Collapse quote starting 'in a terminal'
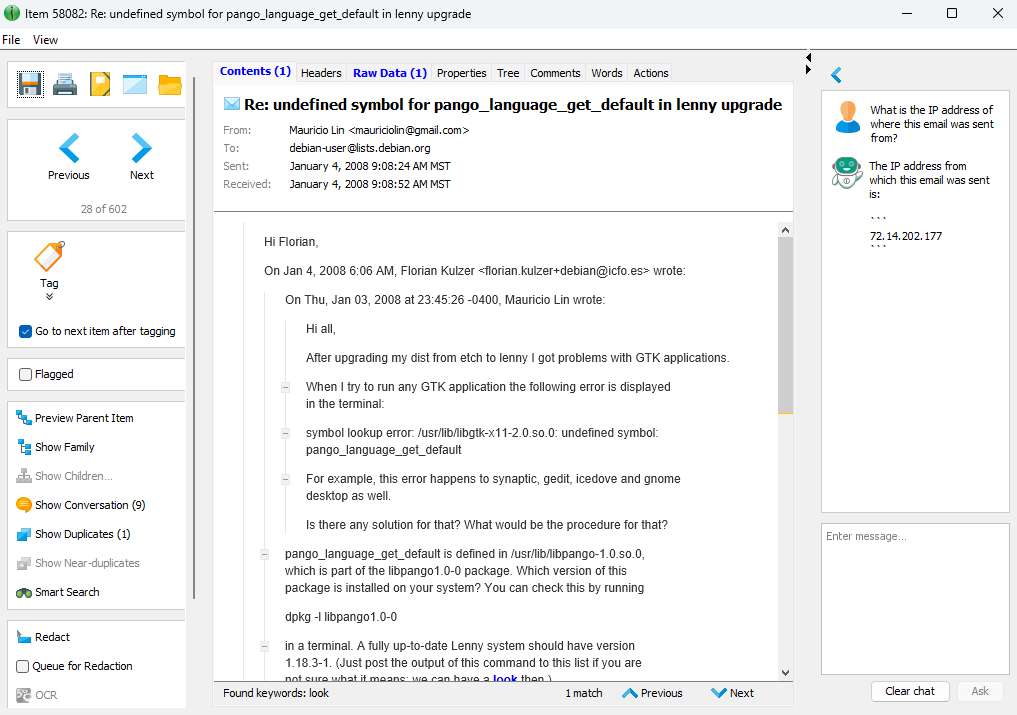Image resolution: width=1017 pixels, height=715 pixels. coord(265,646)
